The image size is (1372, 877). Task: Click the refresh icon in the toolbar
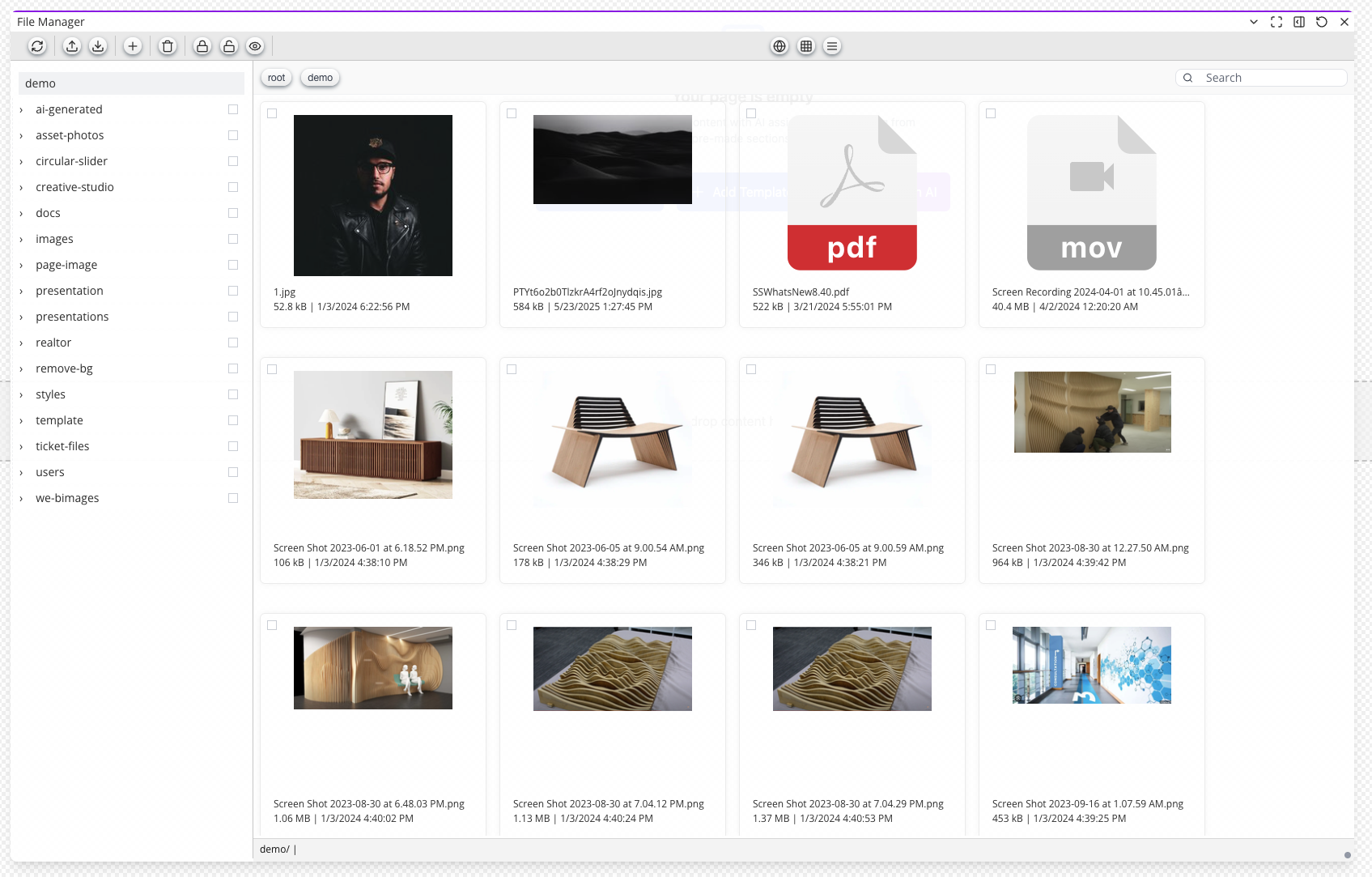(x=37, y=46)
